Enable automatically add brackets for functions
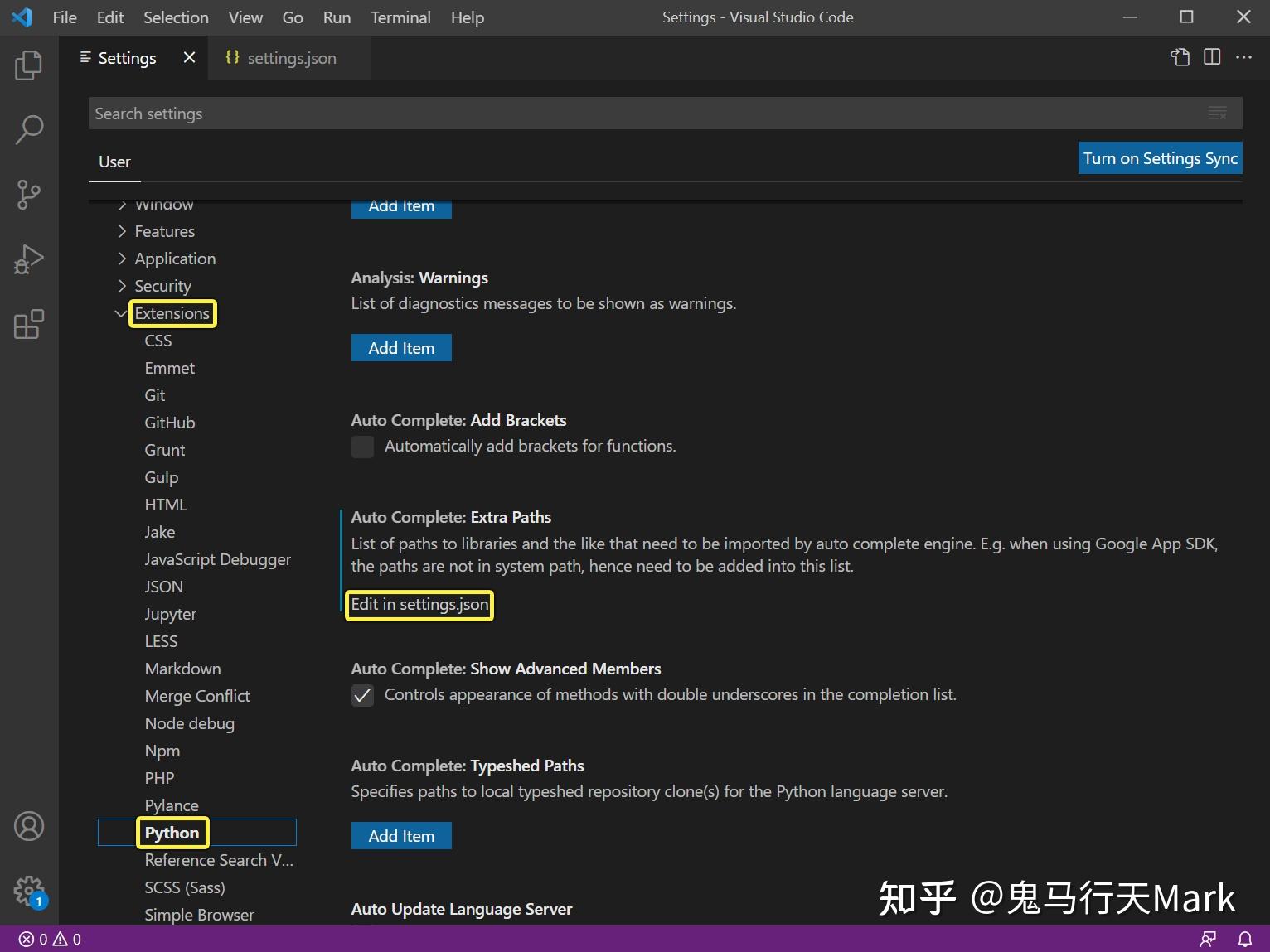 coord(362,447)
